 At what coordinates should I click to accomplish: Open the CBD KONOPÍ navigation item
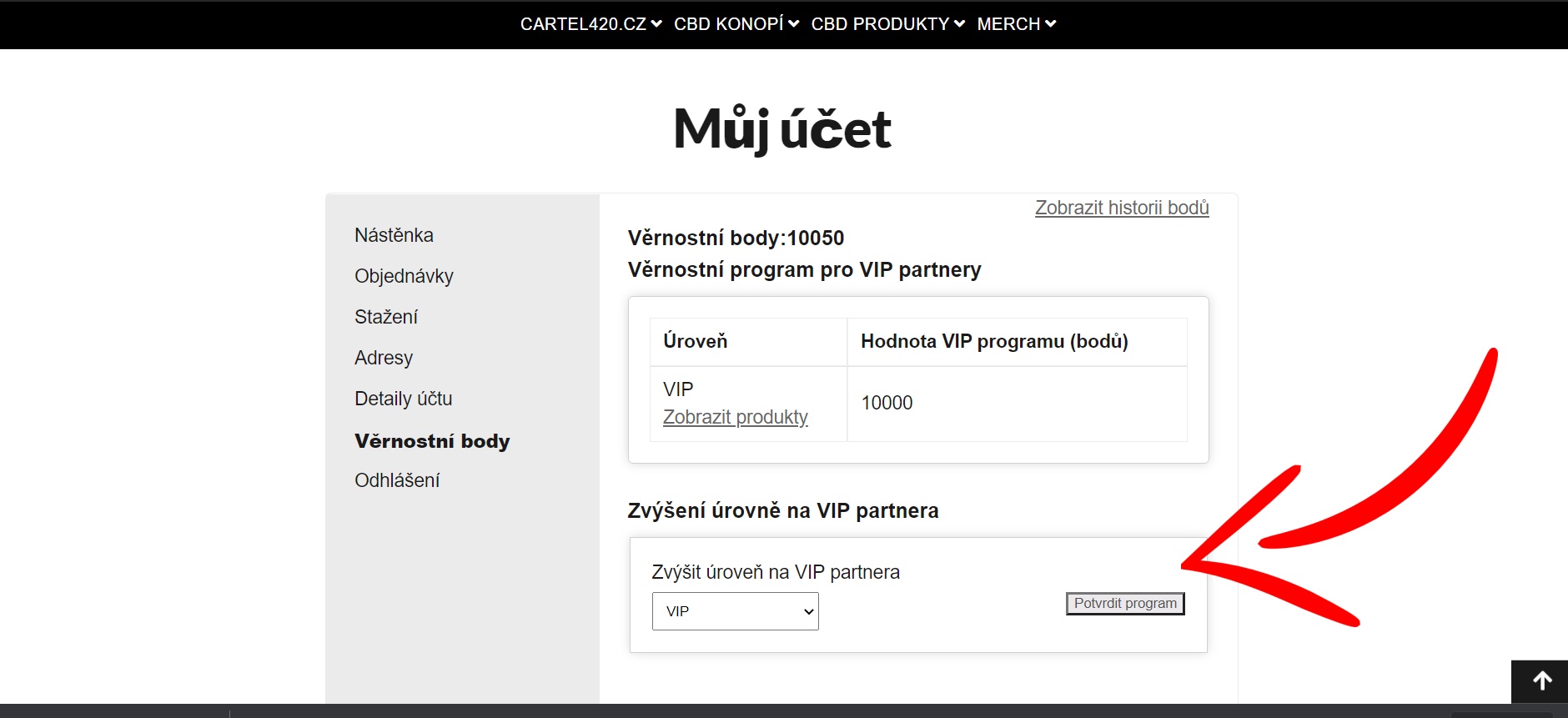tap(728, 24)
